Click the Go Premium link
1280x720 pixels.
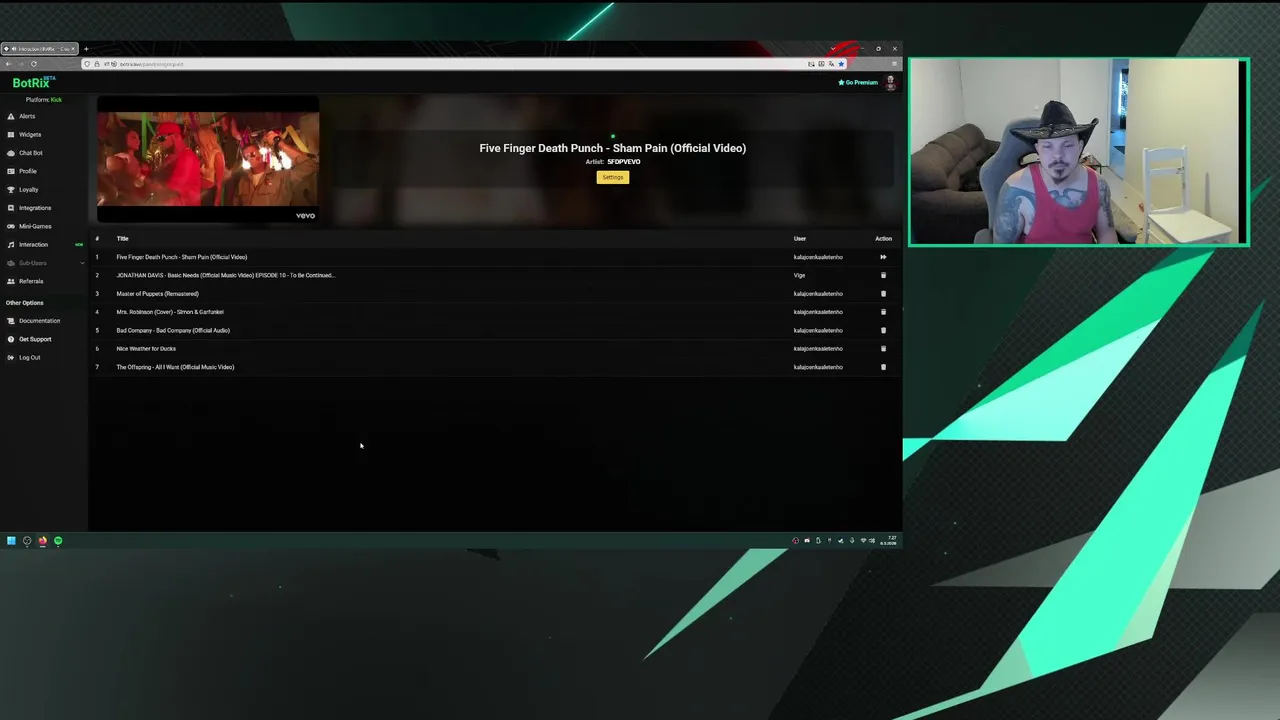[858, 82]
